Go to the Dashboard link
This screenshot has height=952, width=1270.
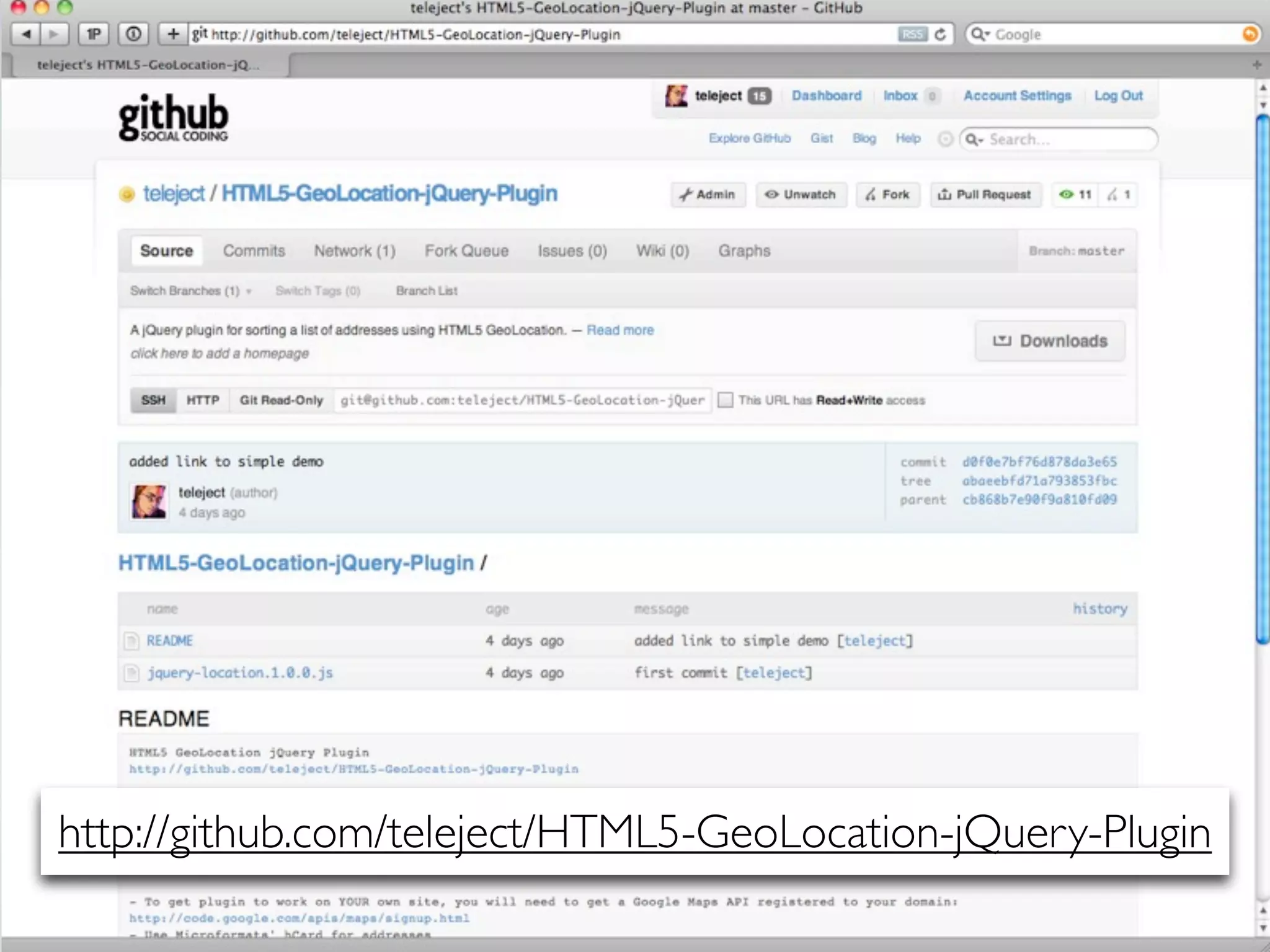pos(827,95)
